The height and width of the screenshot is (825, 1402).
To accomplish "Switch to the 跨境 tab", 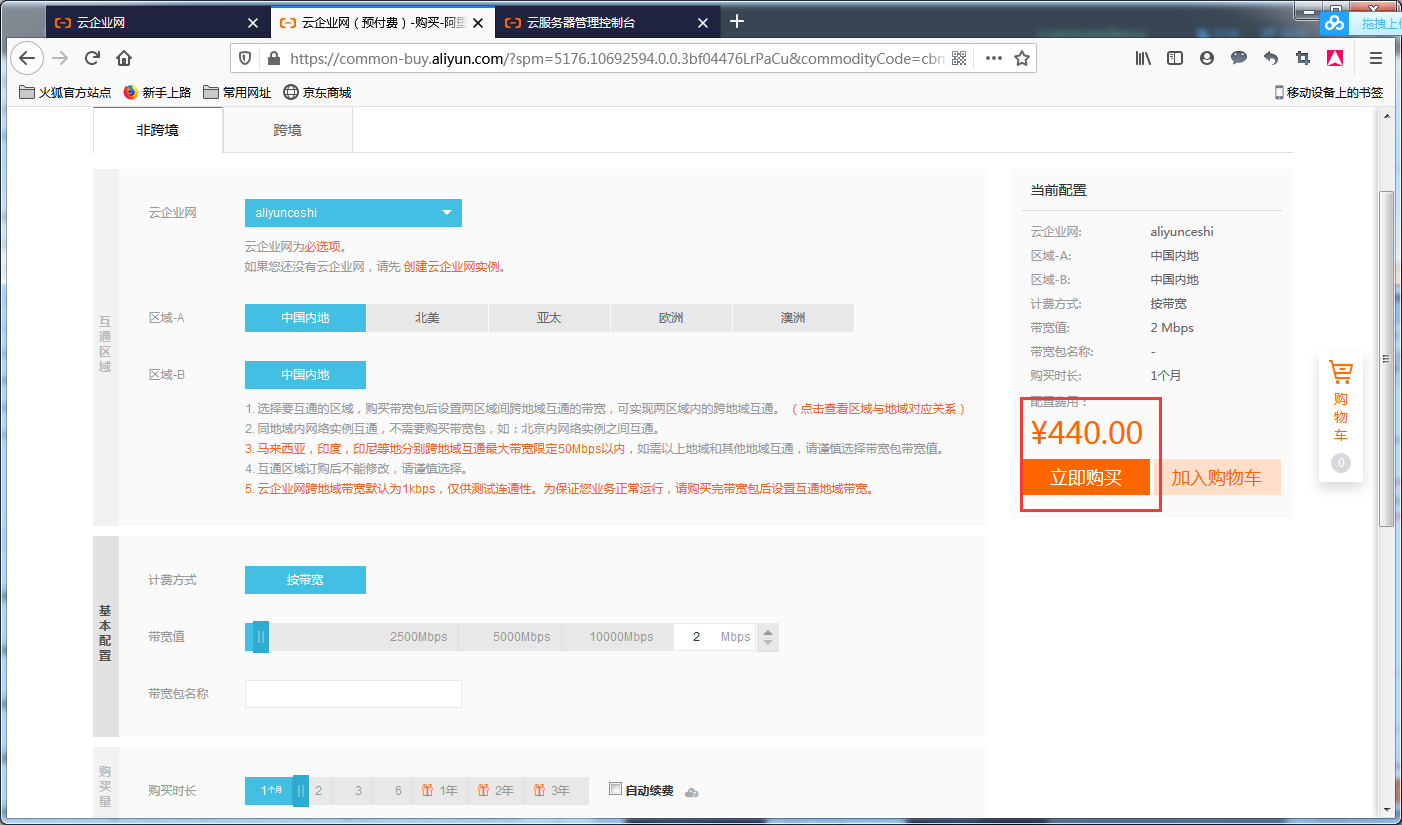I will pyautogui.click(x=287, y=129).
